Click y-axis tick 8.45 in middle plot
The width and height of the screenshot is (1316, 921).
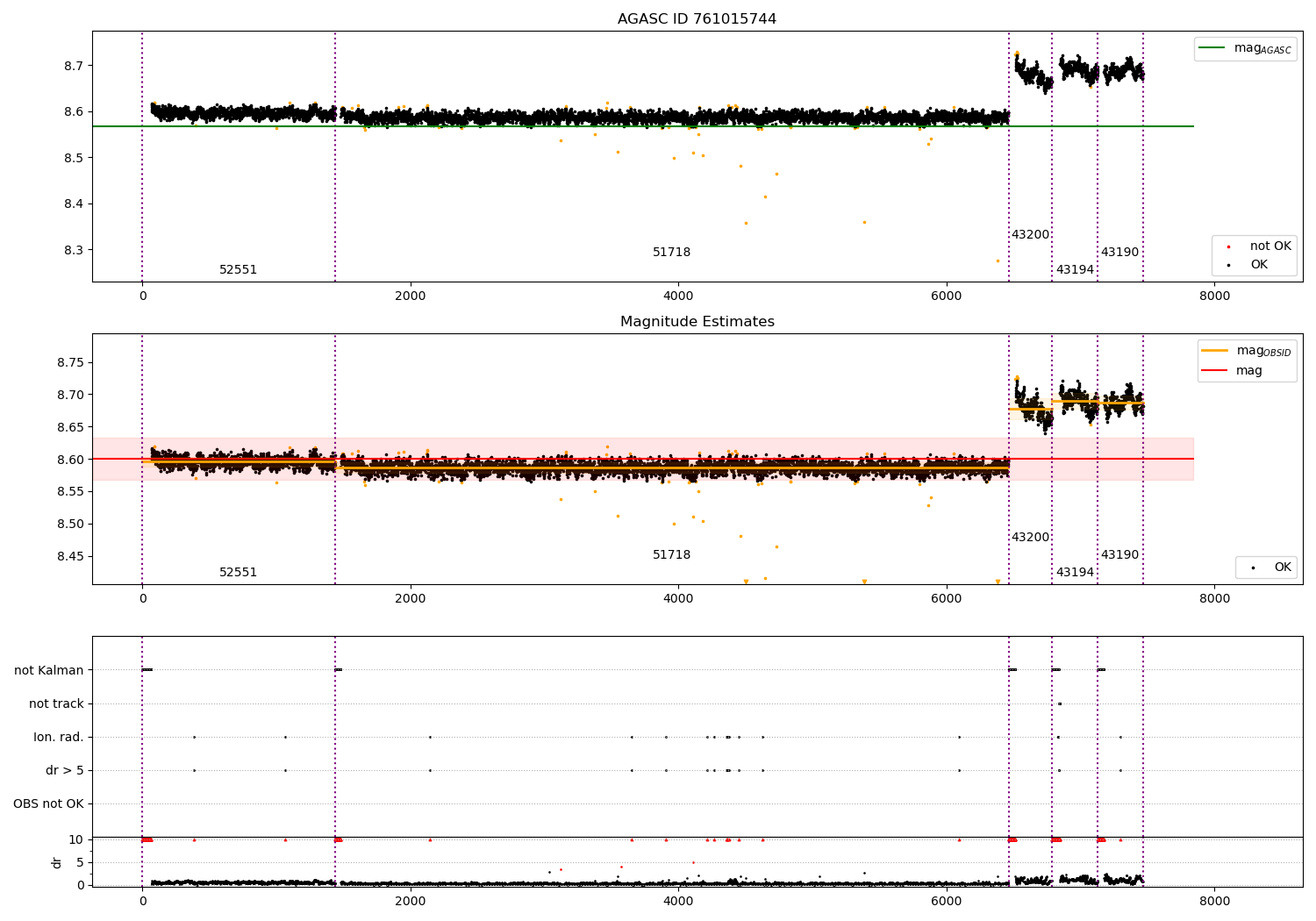70,556
